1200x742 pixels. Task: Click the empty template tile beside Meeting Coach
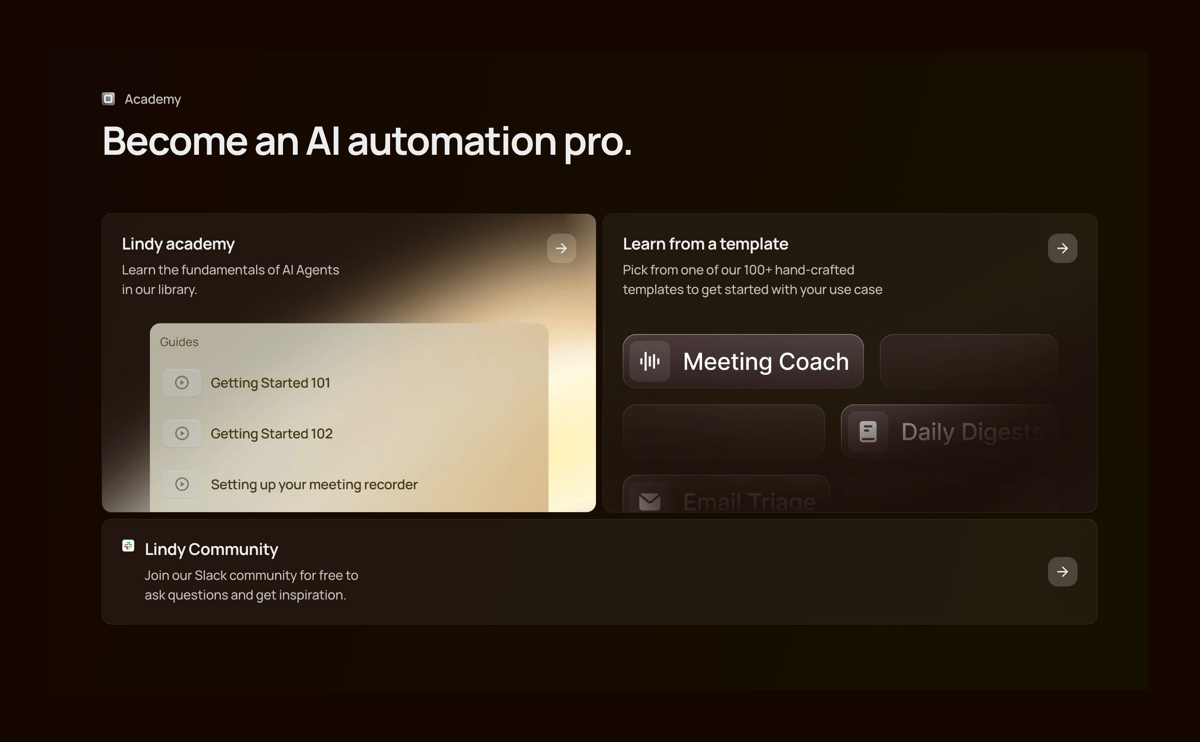[968, 361]
